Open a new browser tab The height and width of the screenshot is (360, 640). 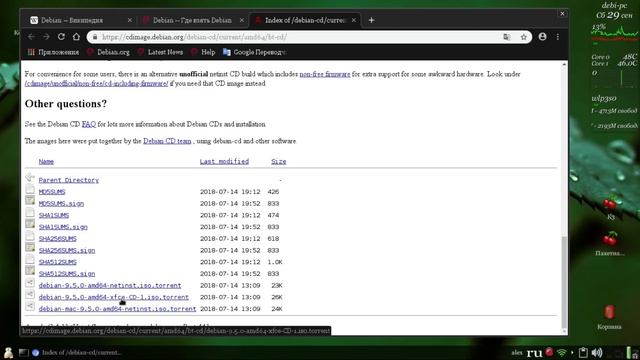coord(371,20)
